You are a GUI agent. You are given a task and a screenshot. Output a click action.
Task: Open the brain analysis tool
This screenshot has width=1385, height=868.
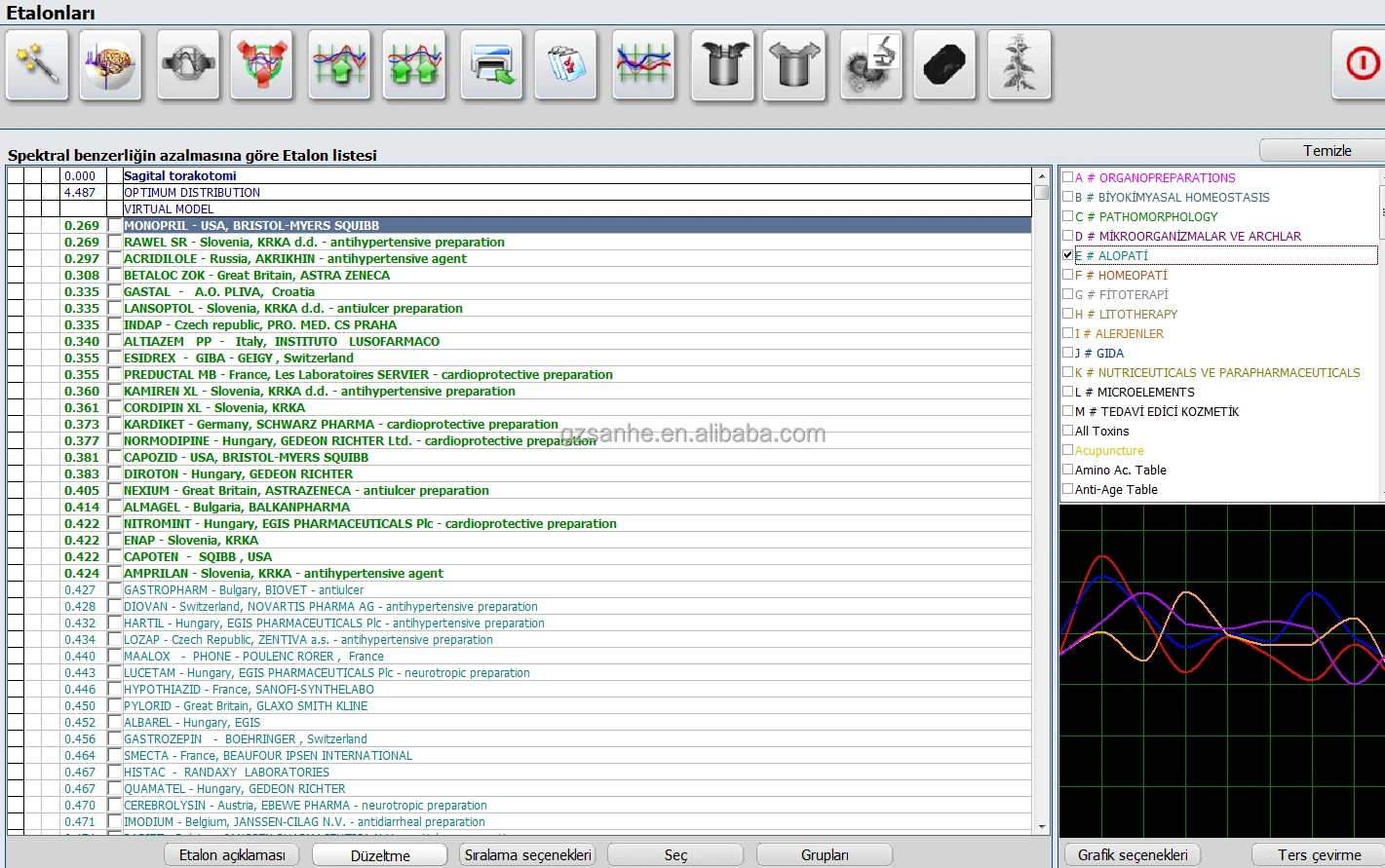[x=110, y=64]
